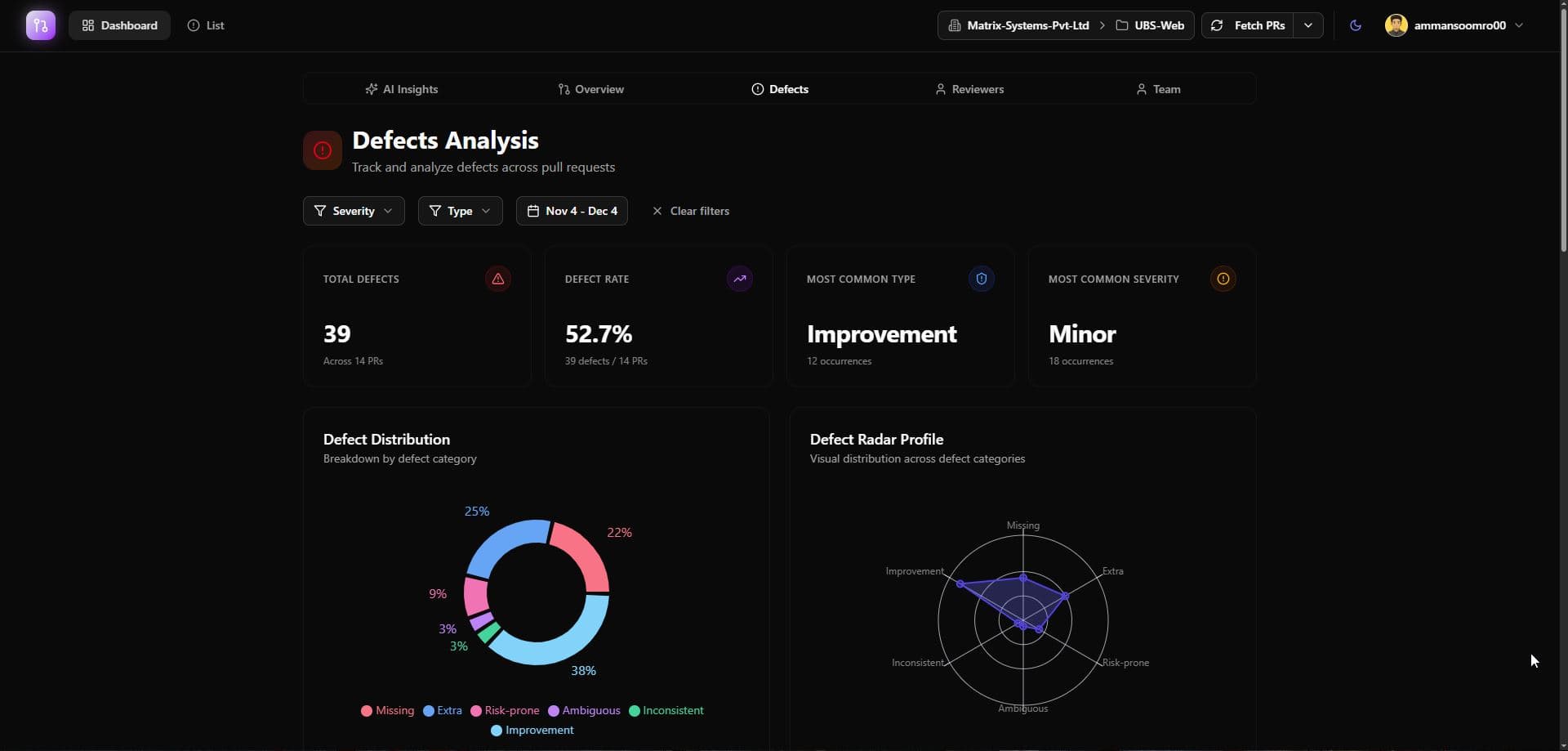1568x751 pixels.
Task: Click the Extra legend color dot
Action: point(429,711)
